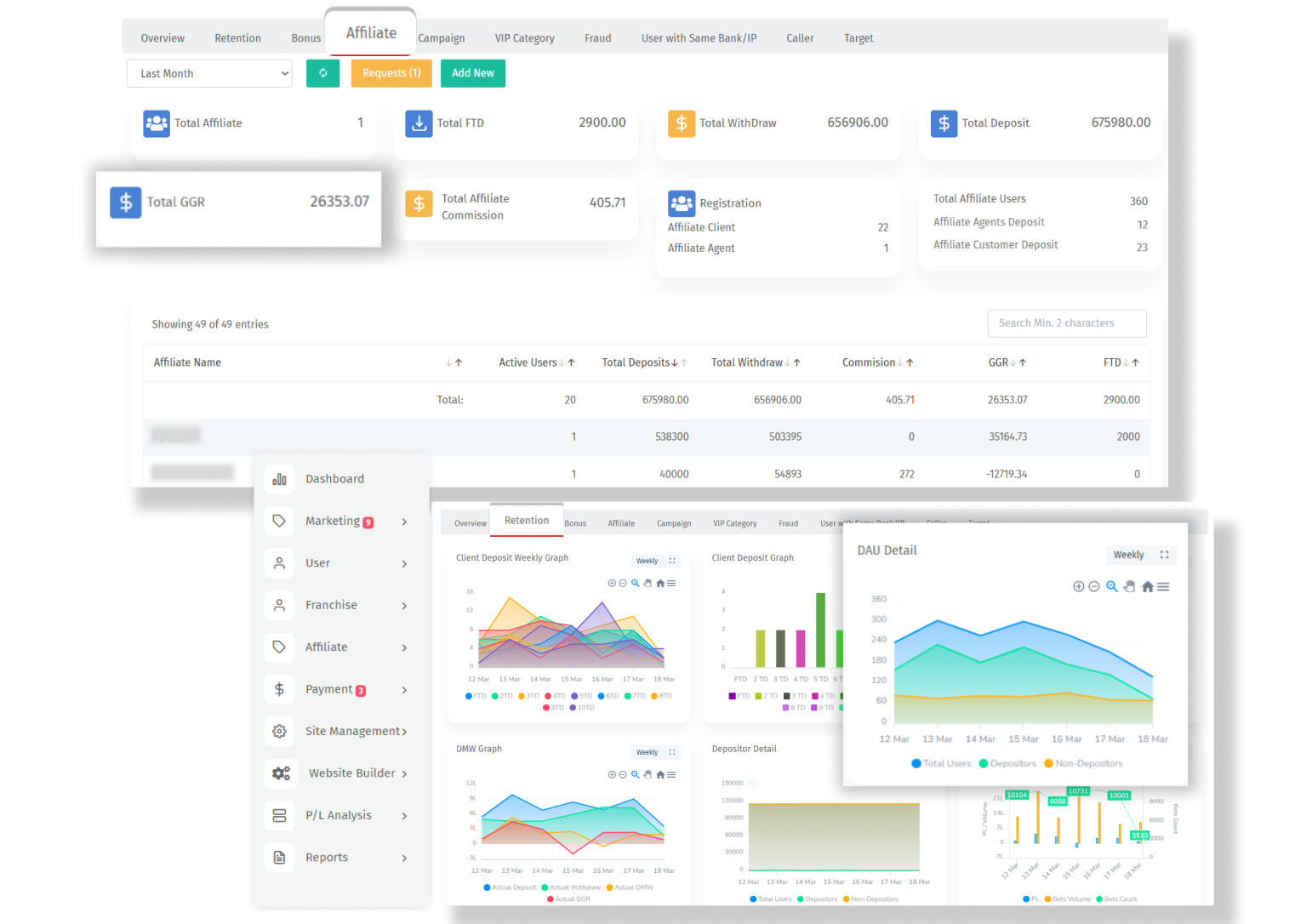Screen dimensions: 1312x924
Task: Reset DAU Detail chart with home icon
Action: point(1147,586)
